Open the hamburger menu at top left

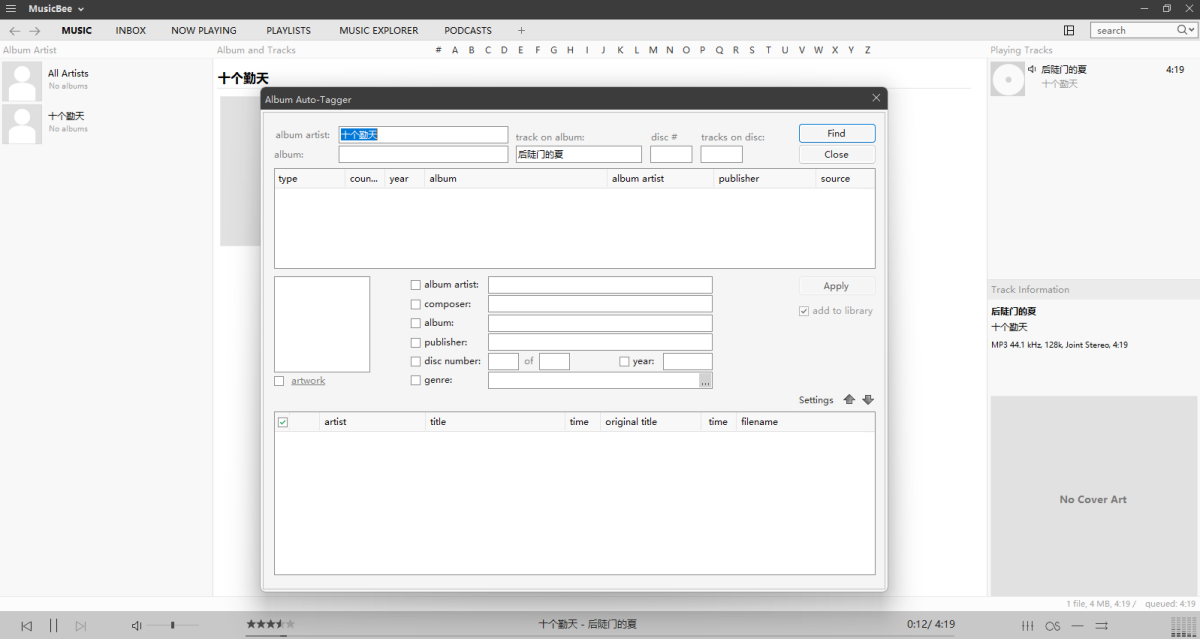(11, 9)
